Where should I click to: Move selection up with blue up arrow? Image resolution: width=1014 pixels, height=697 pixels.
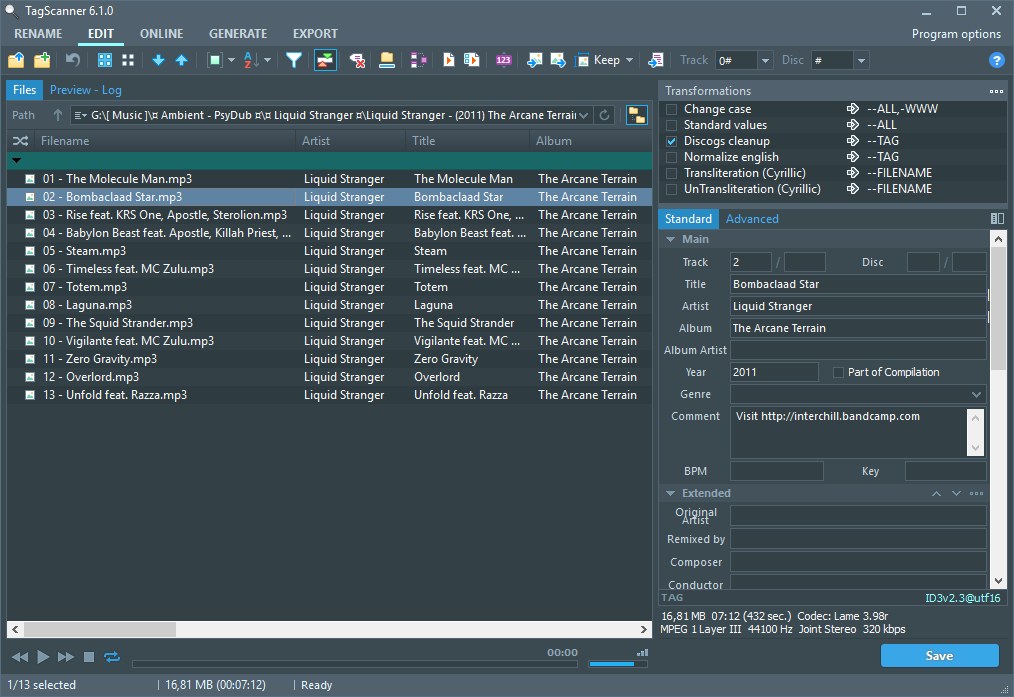182,60
